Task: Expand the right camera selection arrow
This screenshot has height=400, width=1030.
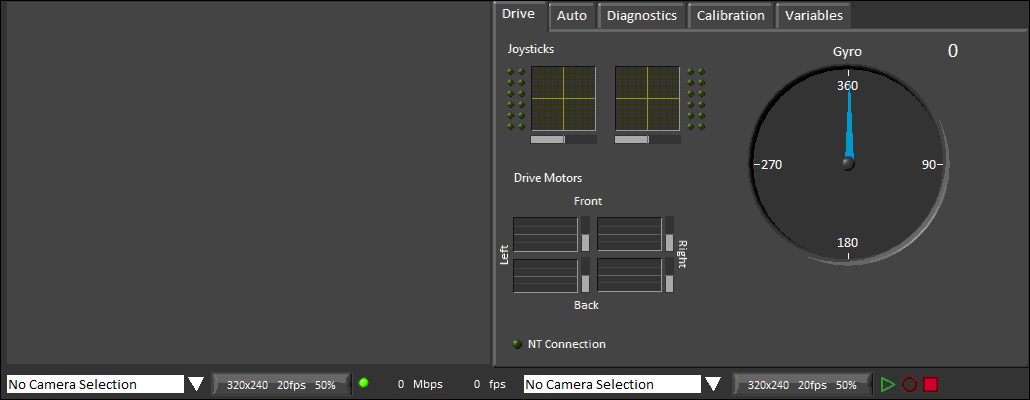Action: (713, 384)
